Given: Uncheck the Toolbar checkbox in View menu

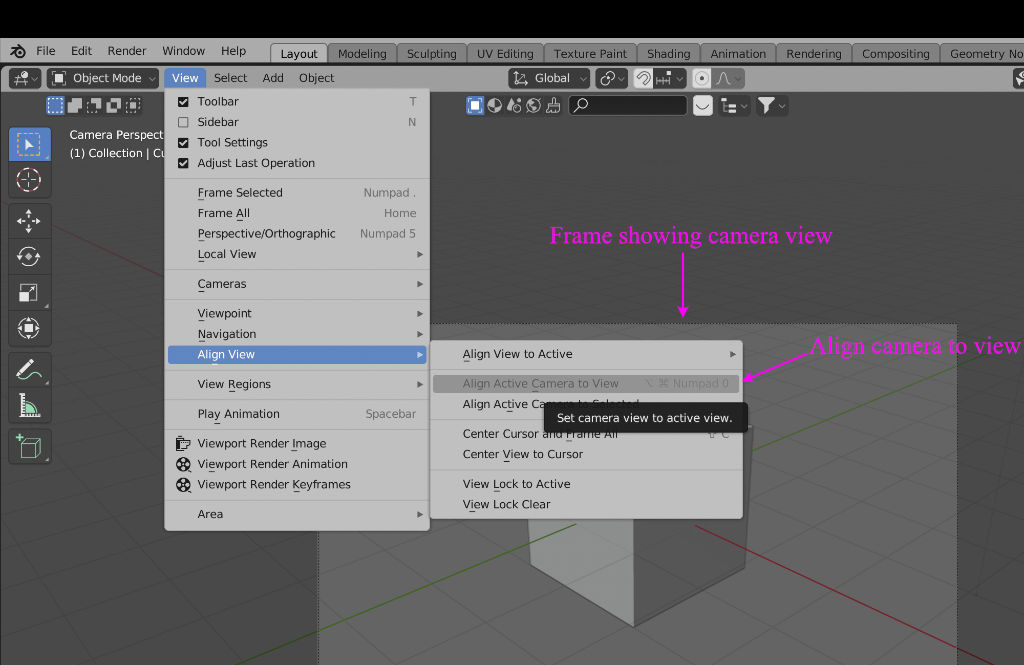Looking at the screenshot, I should coord(183,102).
